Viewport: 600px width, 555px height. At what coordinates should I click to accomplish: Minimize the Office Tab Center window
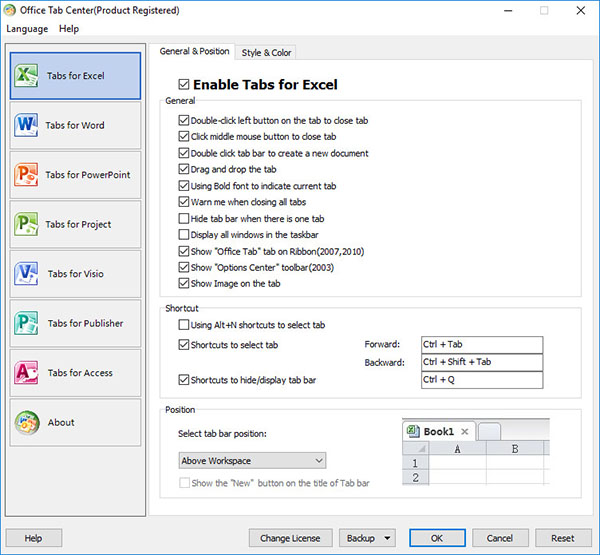tap(508, 11)
